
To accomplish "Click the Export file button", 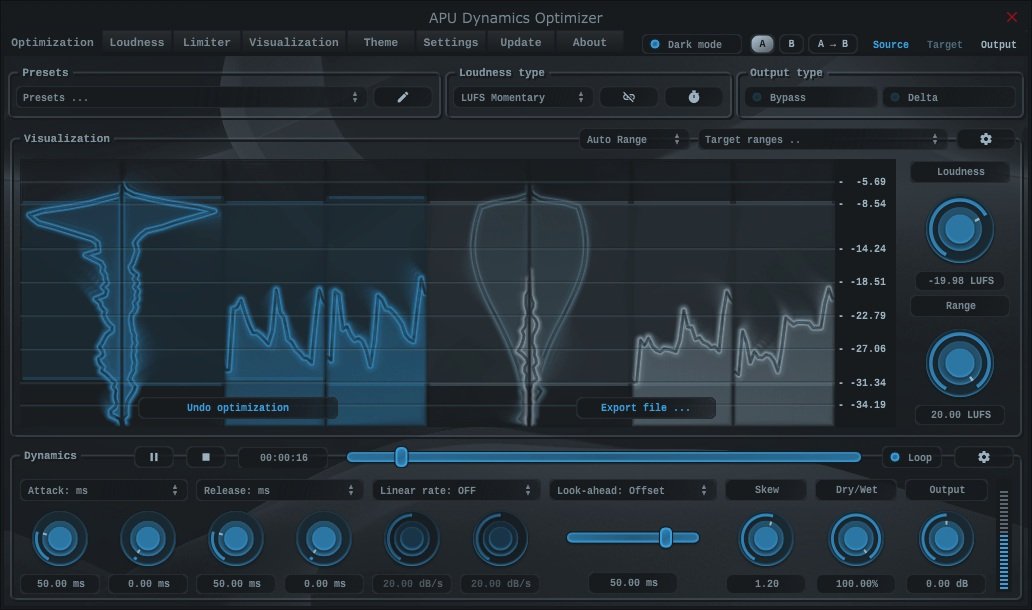I will pyautogui.click(x=646, y=408).
